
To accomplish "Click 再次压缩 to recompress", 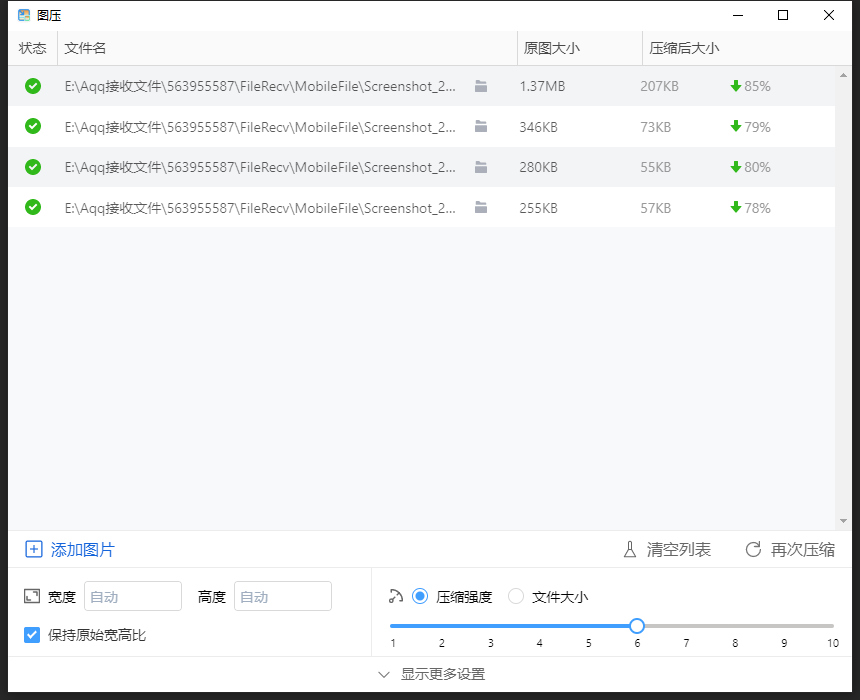I will click(x=802, y=550).
